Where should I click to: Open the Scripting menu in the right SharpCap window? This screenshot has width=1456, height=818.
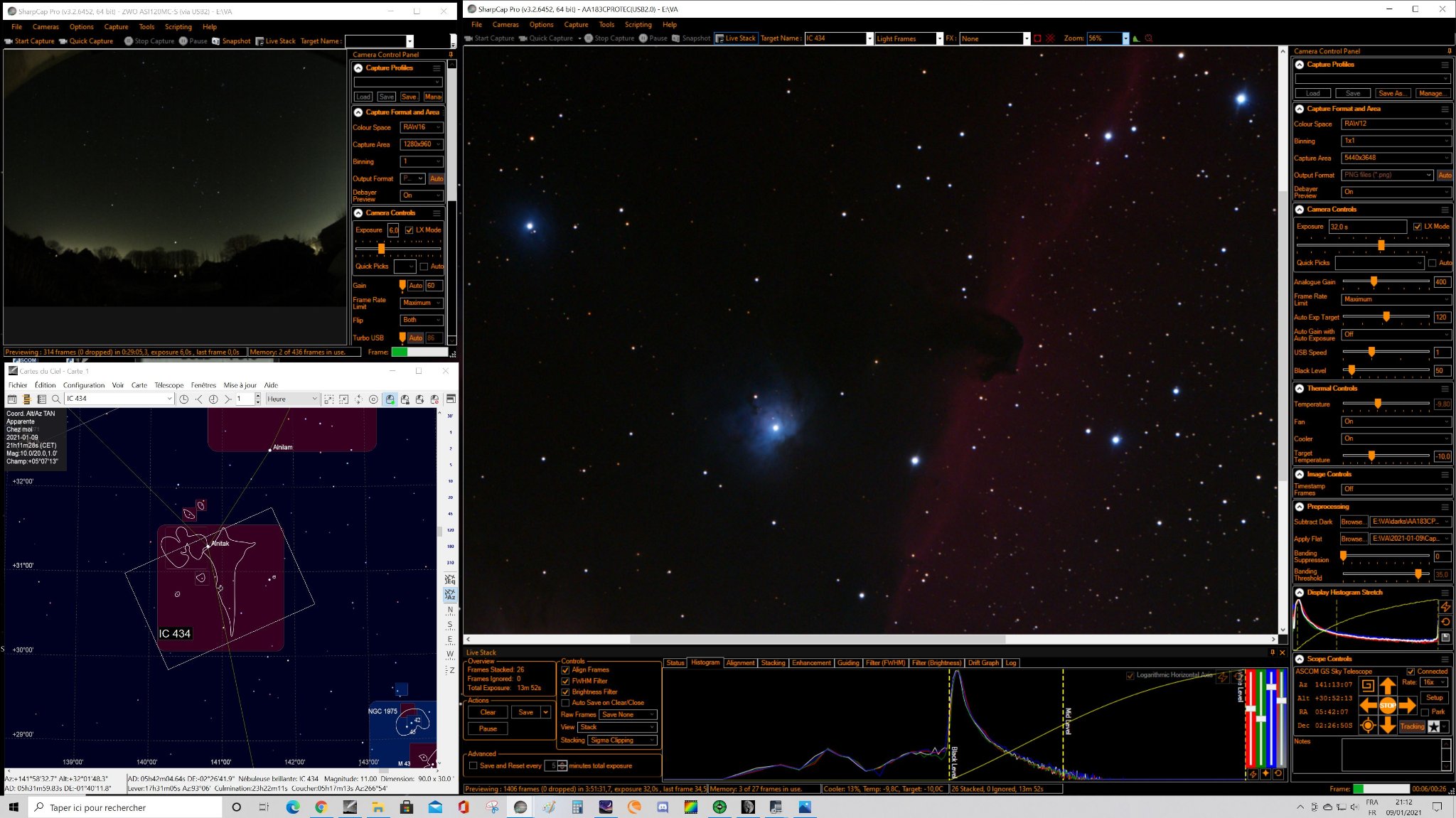[x=638, y=24]
